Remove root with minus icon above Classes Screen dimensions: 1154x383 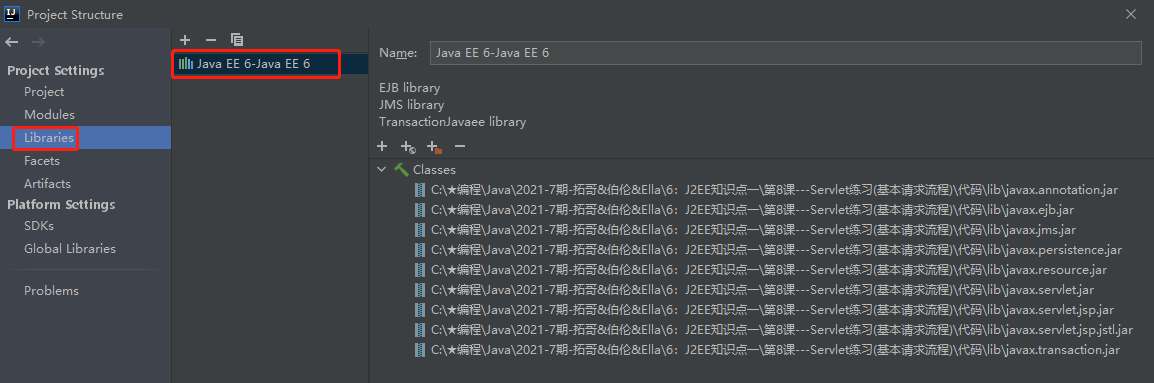click(x=460, y=147)
